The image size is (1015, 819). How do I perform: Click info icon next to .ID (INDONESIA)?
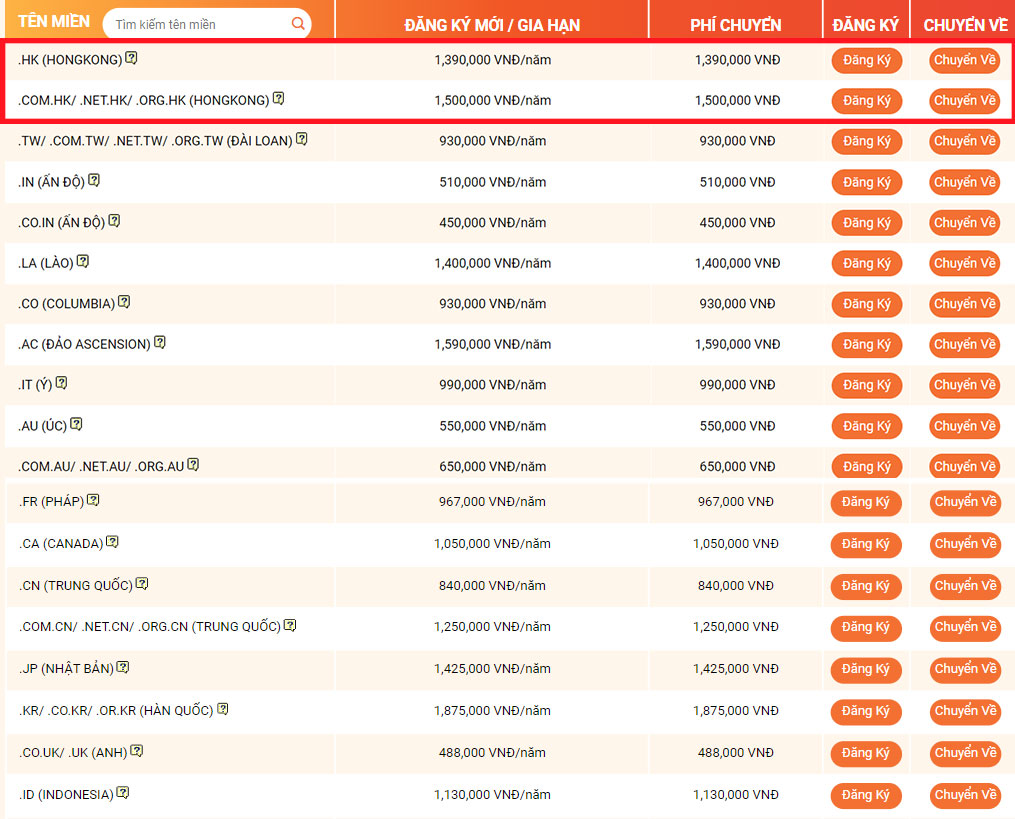pyautogui.click(x=123, y=793)
